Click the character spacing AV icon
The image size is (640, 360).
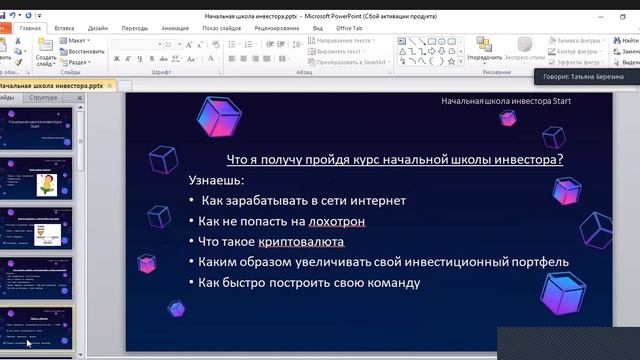[x=176, y=59]
